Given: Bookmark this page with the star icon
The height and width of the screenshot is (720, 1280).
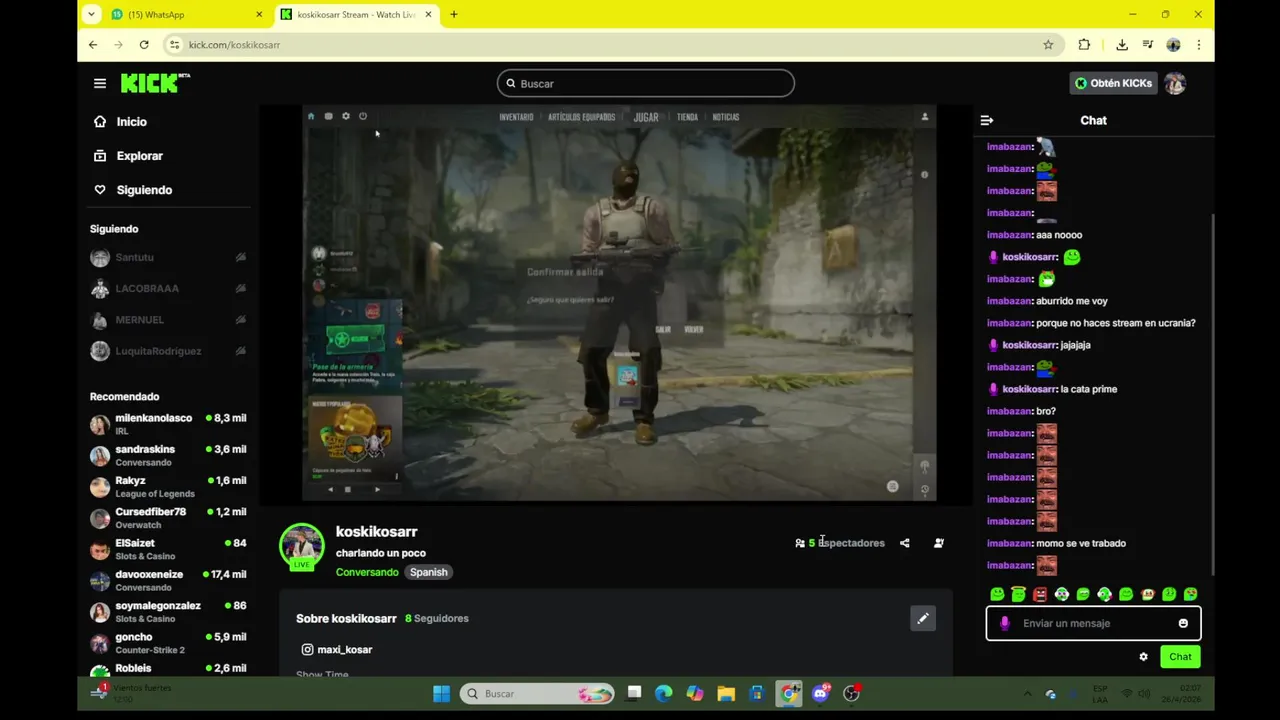Looking at the screenshot, I should pyautogui.click(x=1048, y=45).
